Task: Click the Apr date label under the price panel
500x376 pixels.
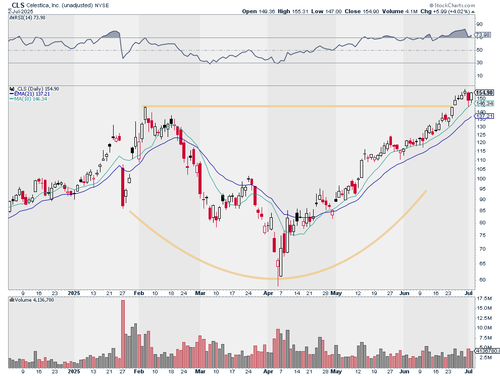Action: point(268,293)
